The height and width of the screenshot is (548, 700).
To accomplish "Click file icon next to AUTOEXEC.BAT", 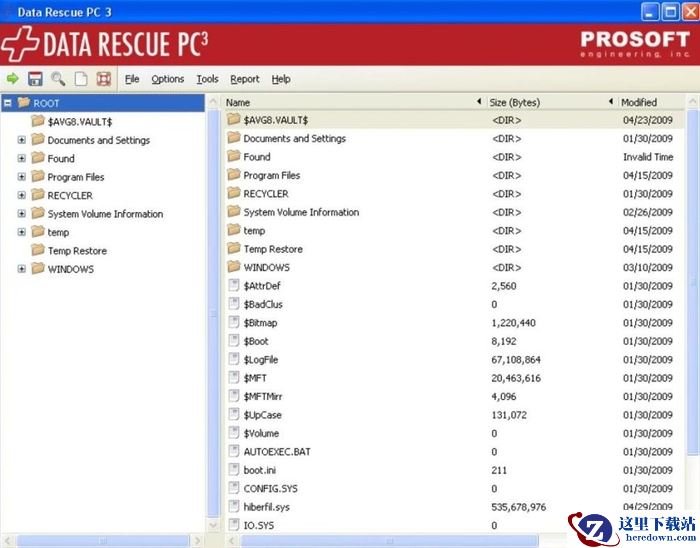I will (233, 451).
